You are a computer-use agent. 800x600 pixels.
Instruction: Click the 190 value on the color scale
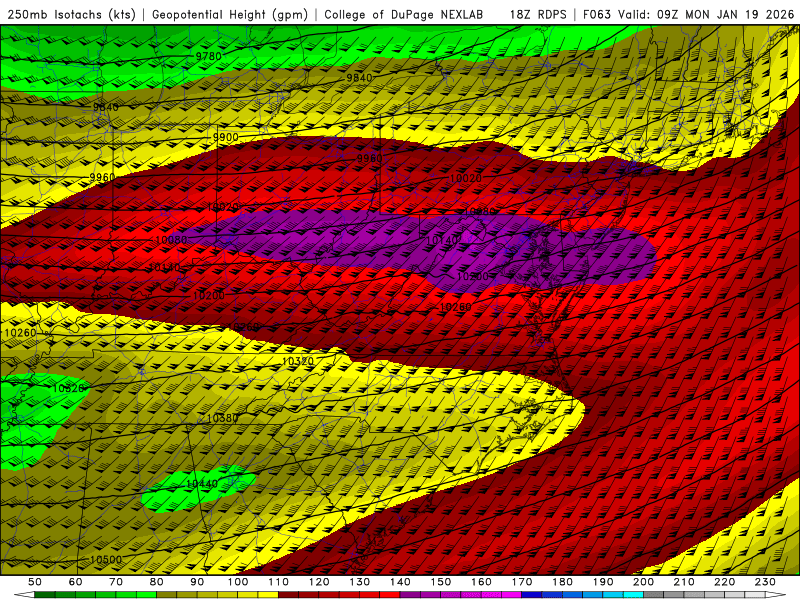pyautogui.click(x=604, y=582)
